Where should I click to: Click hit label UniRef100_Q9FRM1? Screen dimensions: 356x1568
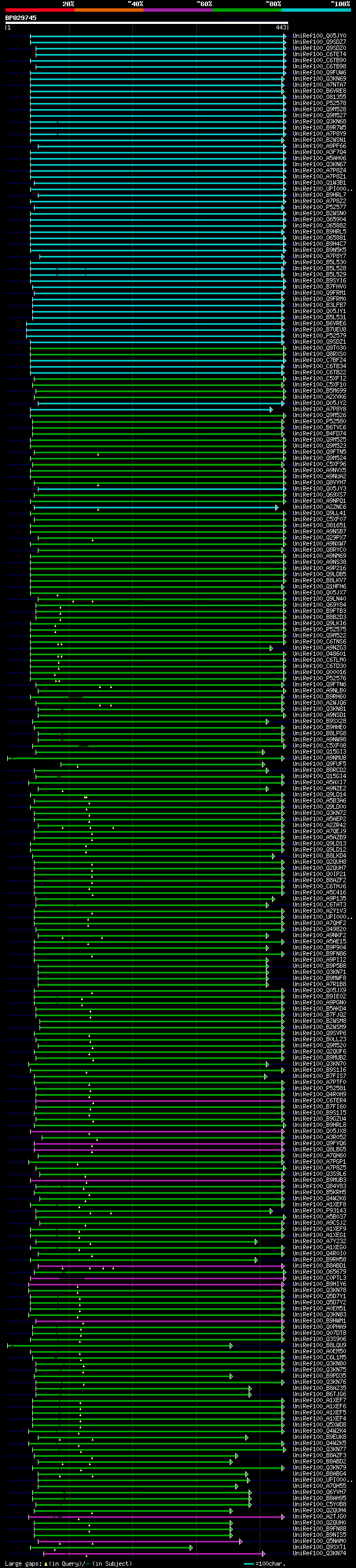(x=319, y=293)
